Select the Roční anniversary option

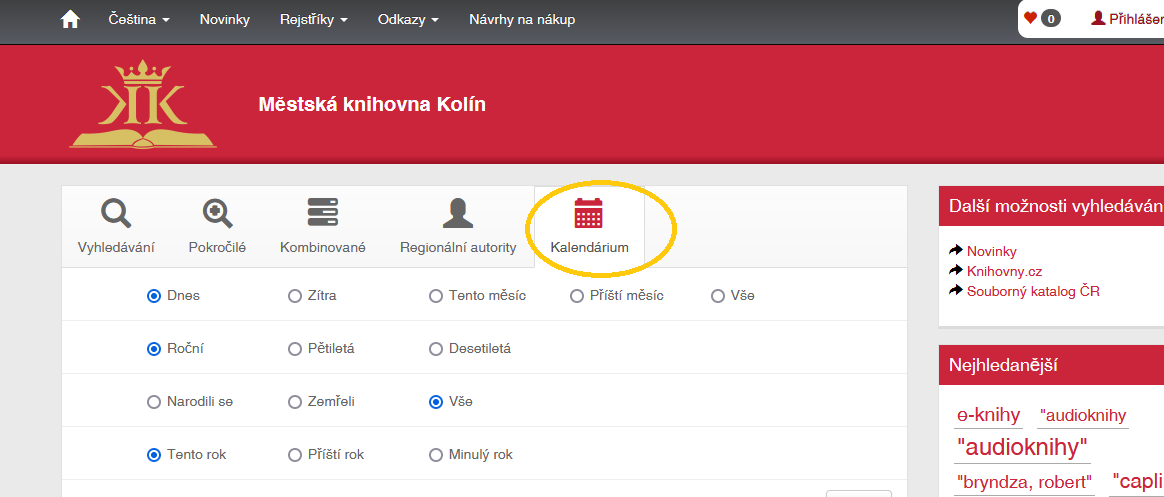pos(154,348)
